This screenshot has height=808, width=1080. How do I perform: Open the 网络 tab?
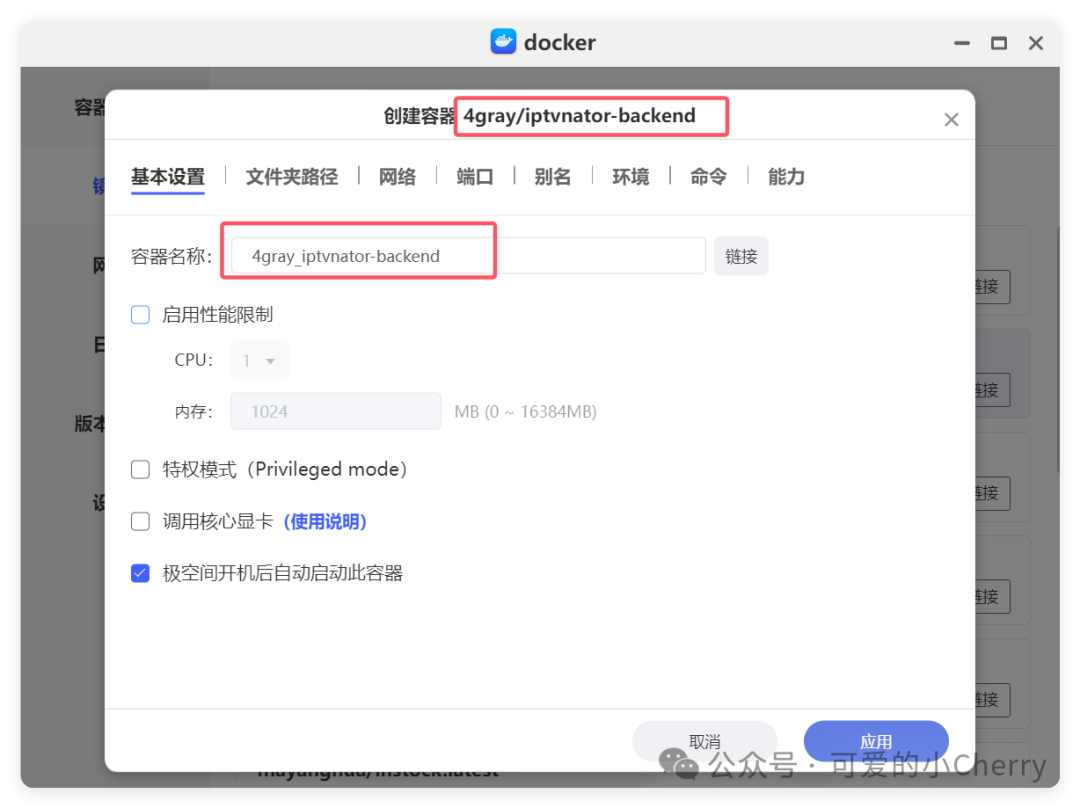point(397,177)
